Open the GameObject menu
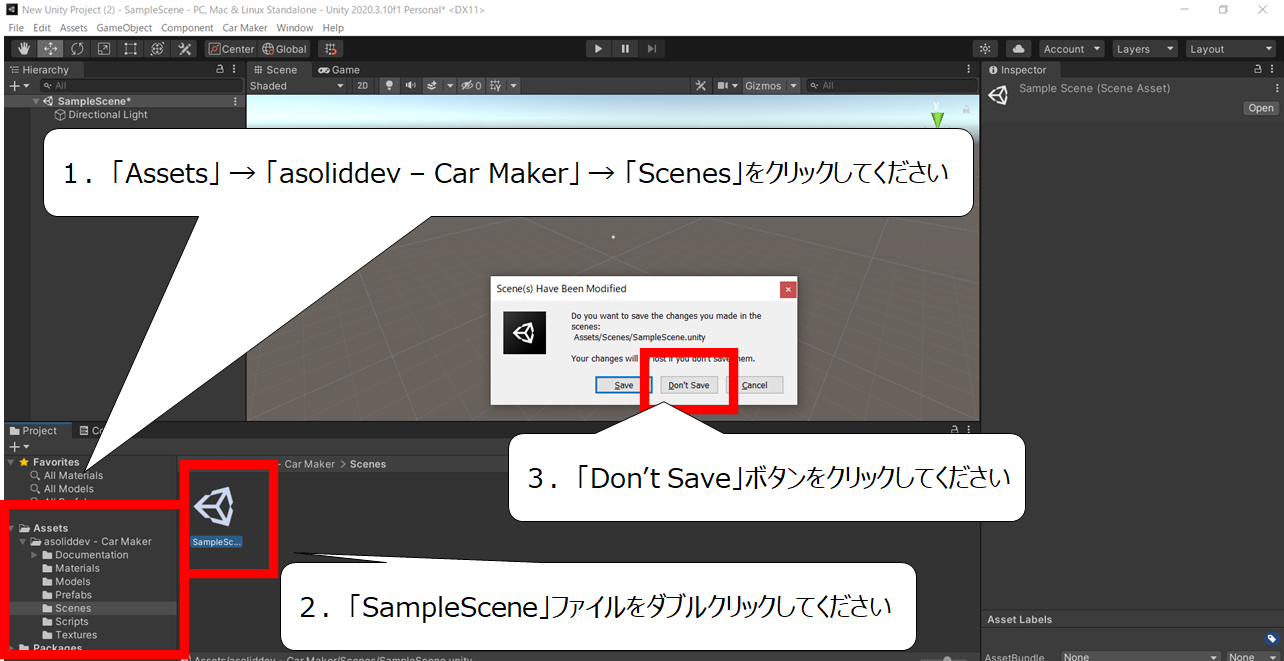 pyautogui.click(x=124, y=28)
